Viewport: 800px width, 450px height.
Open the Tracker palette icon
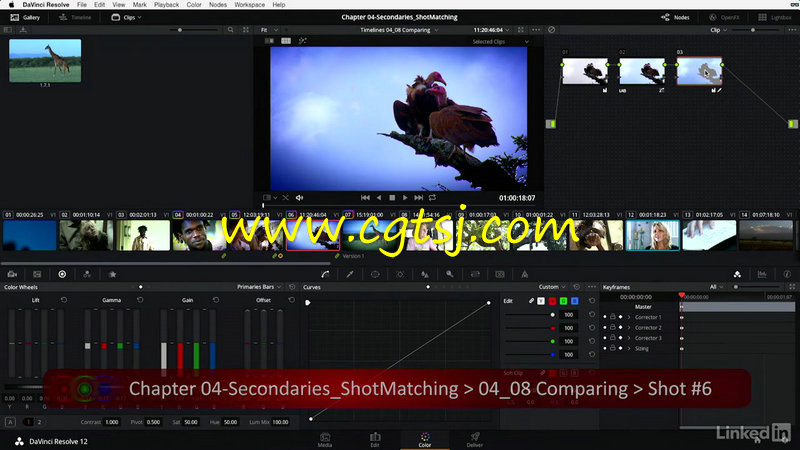400,274
